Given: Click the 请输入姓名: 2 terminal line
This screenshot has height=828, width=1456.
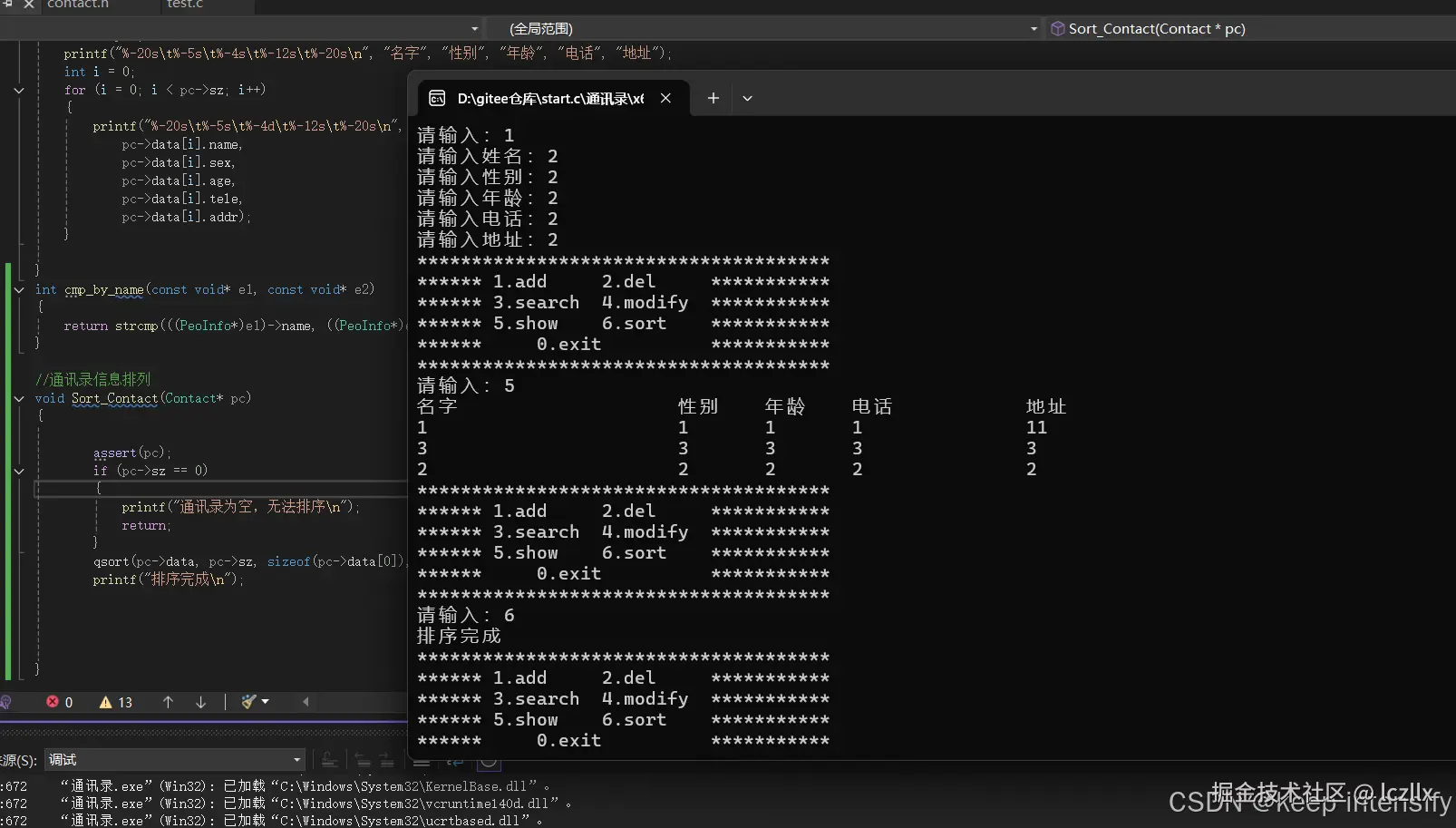Looking at the screenshot, I should (488, 156).
